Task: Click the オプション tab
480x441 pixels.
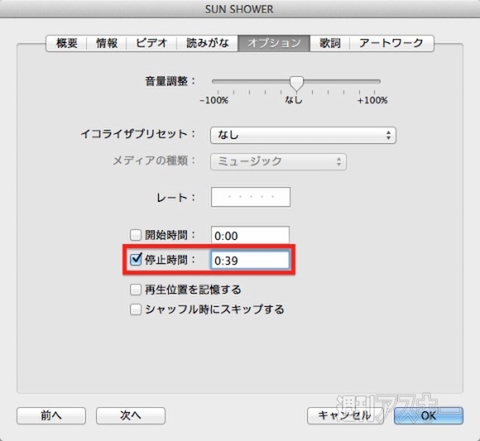Action: click(x=274, y=43)
